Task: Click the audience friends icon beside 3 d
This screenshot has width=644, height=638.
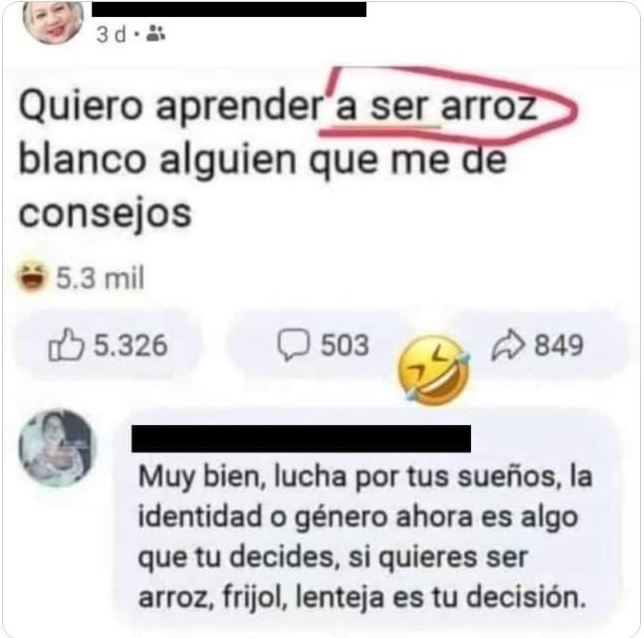Action: pyautogui.click(x=156, y=33)
